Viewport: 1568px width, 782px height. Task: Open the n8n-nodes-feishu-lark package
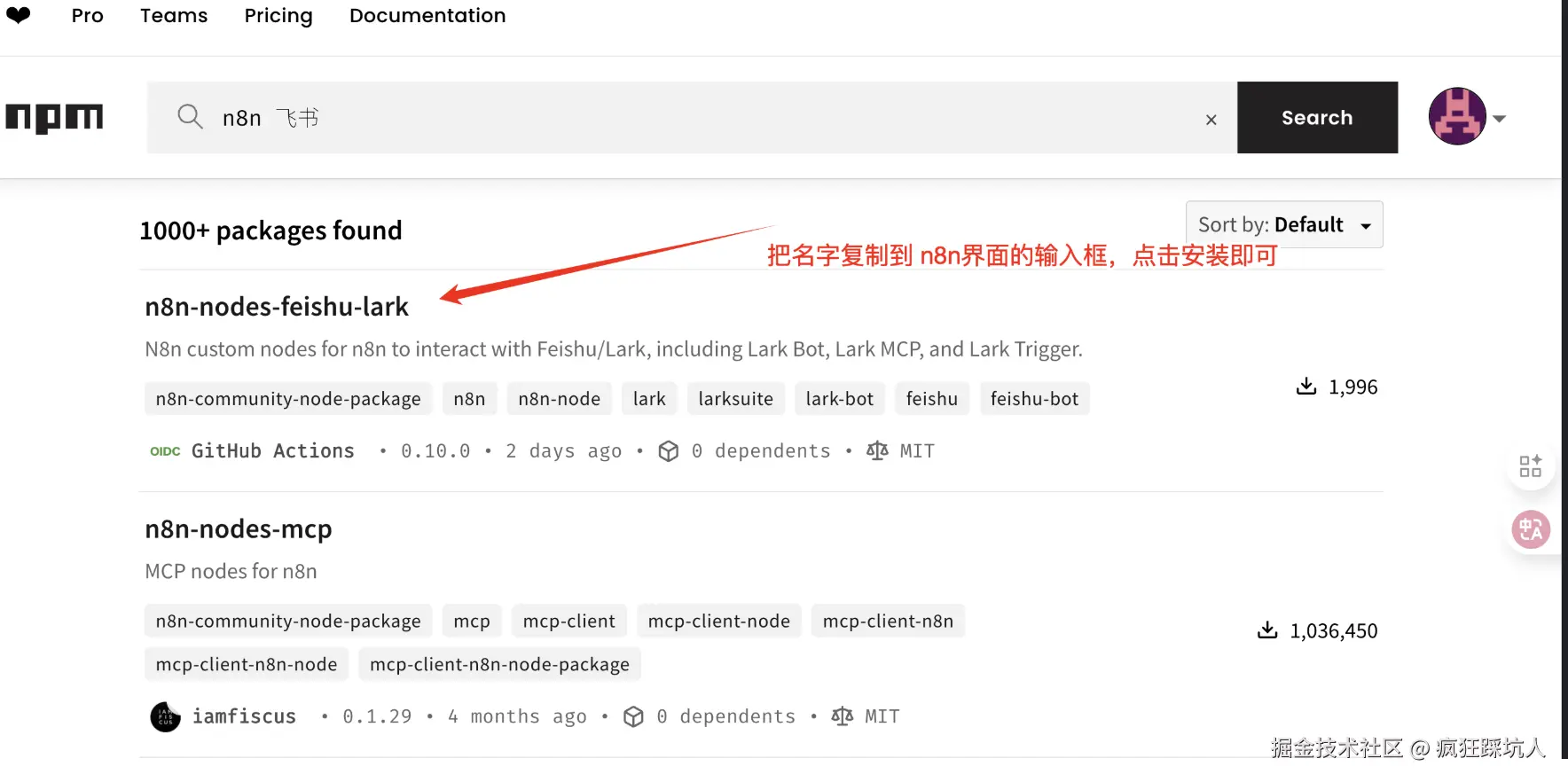coord(277,307)
